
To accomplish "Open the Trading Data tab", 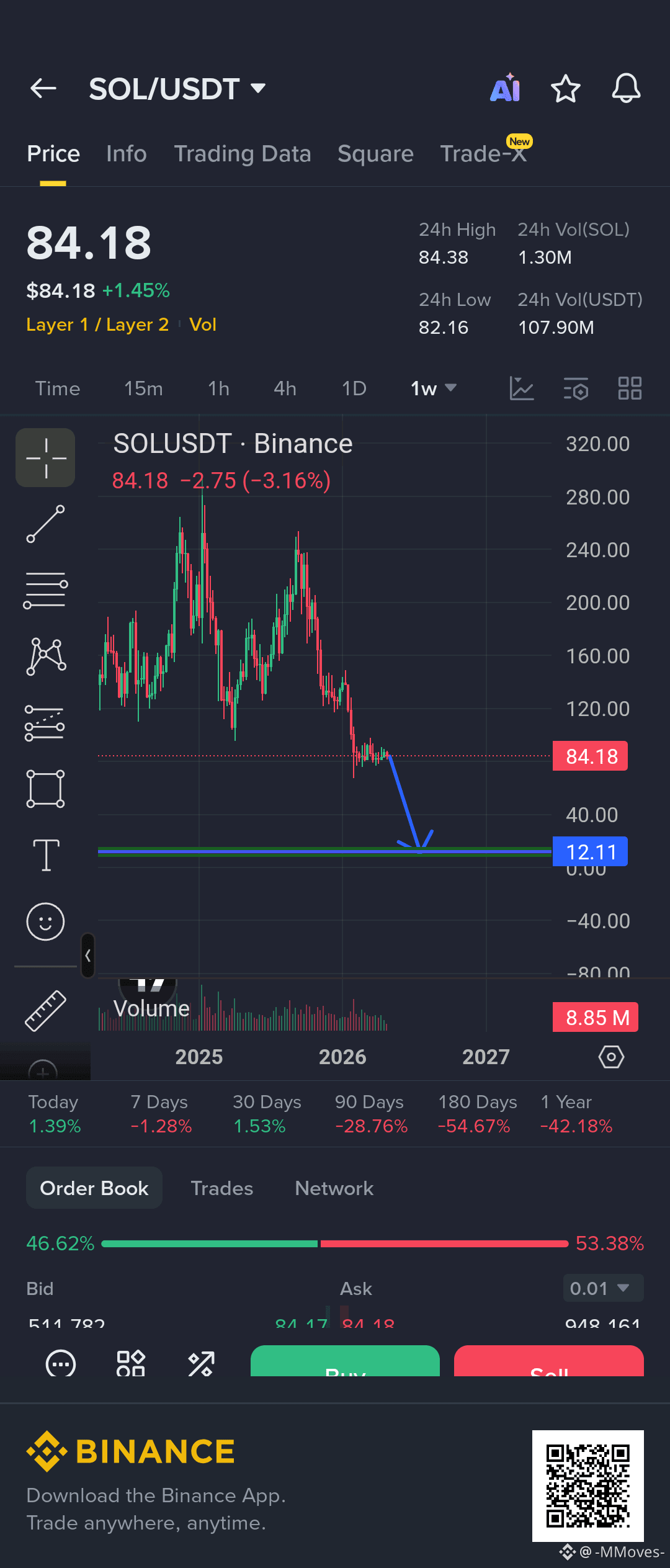I will coord(243,154).
